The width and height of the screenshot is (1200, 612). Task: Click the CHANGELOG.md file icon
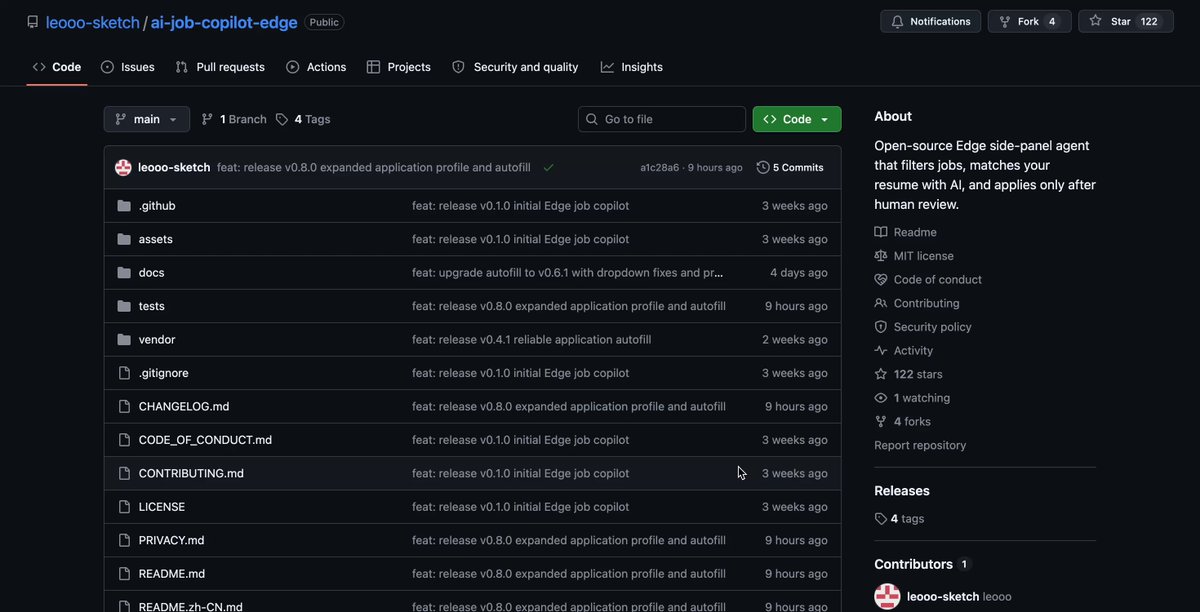pos(124,407)
